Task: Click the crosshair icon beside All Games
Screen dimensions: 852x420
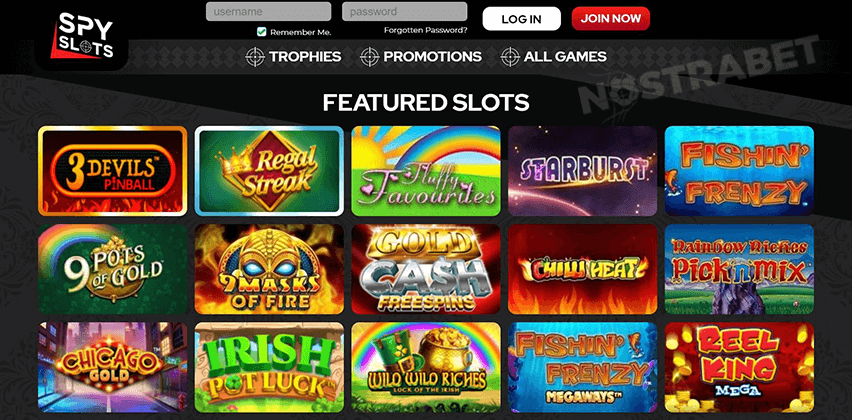Action: point(510,57)
